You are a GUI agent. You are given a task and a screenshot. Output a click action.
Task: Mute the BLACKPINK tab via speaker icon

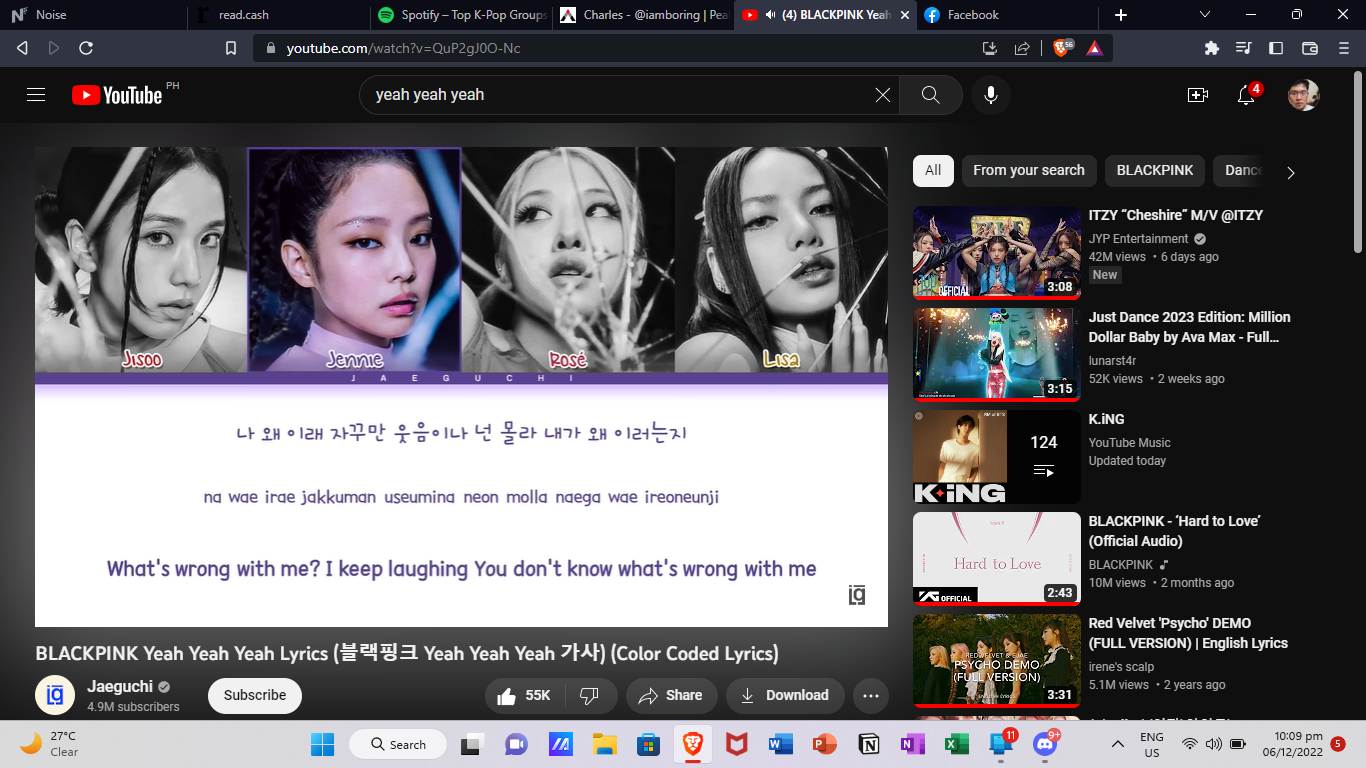pyautogui.click(x=771, y=15)
